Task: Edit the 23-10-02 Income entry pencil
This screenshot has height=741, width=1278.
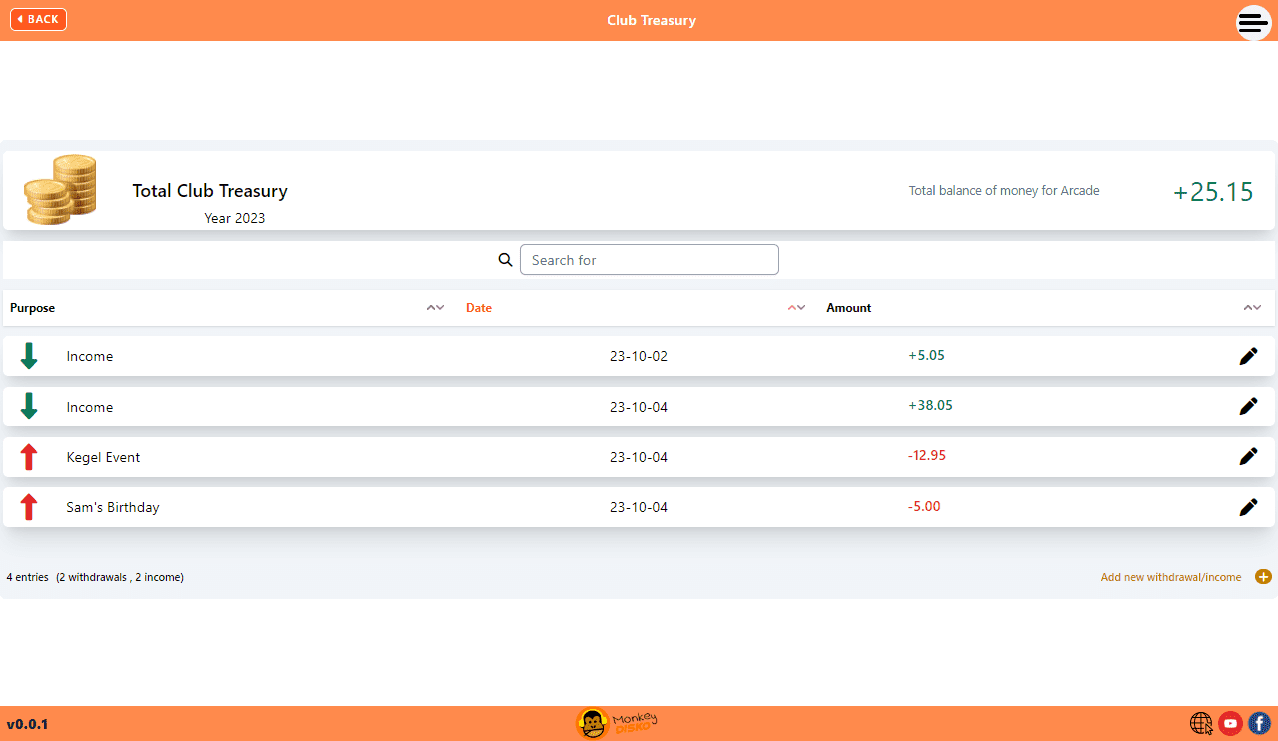Action: (1248, 356)
